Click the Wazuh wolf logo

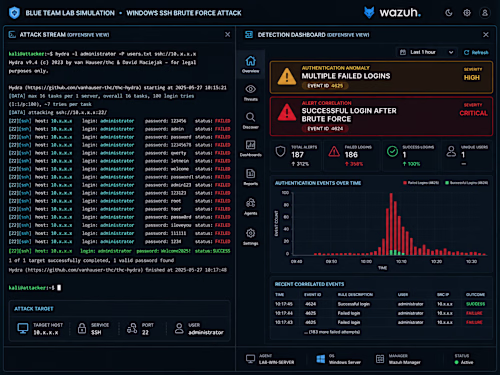tap(369, 13)
